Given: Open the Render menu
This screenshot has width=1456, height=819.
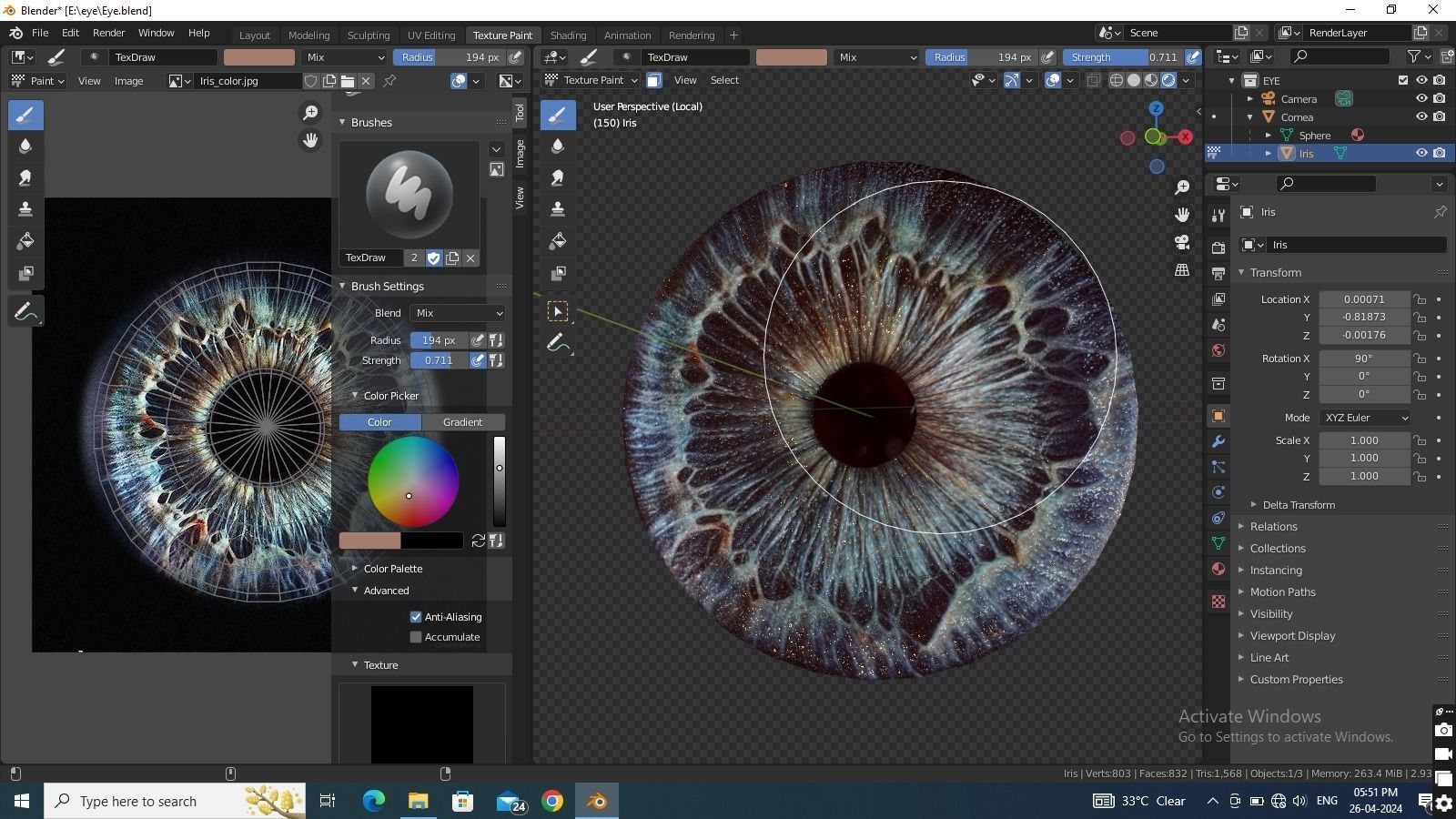Looking at the screenshot, I should point(108,33).
